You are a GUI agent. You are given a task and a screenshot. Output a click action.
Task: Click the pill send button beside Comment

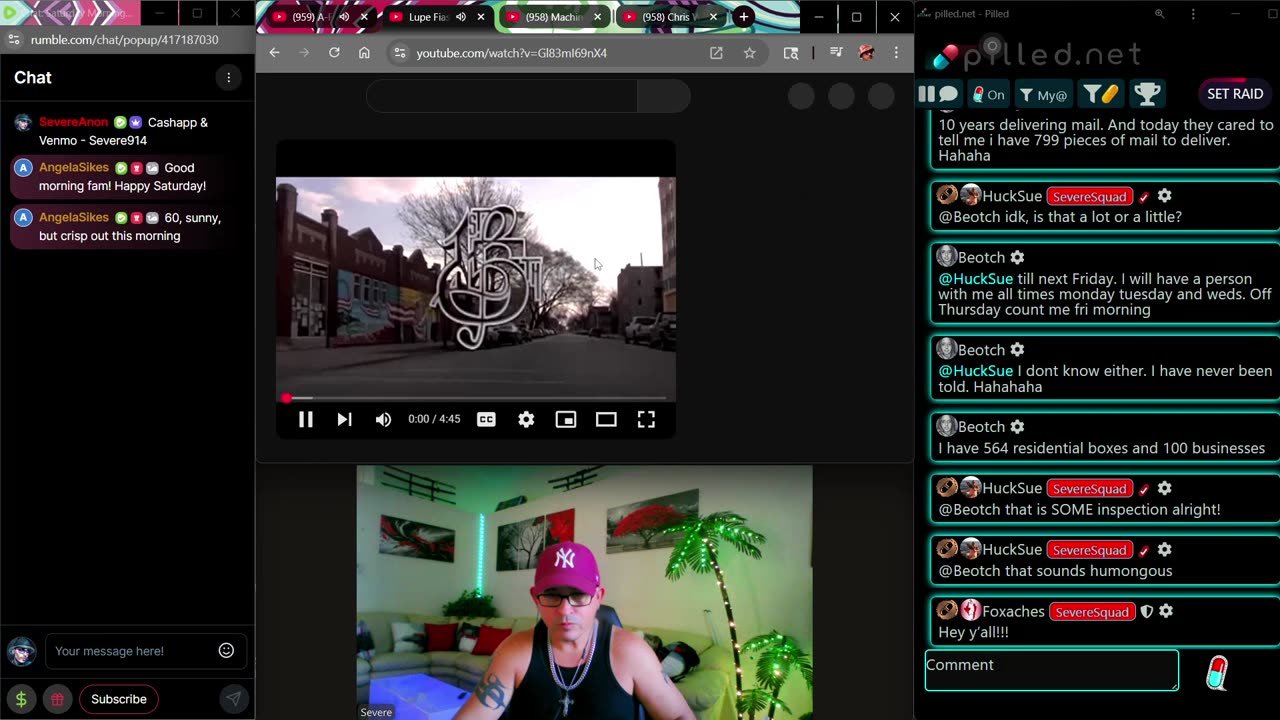tap(1216, 673)
